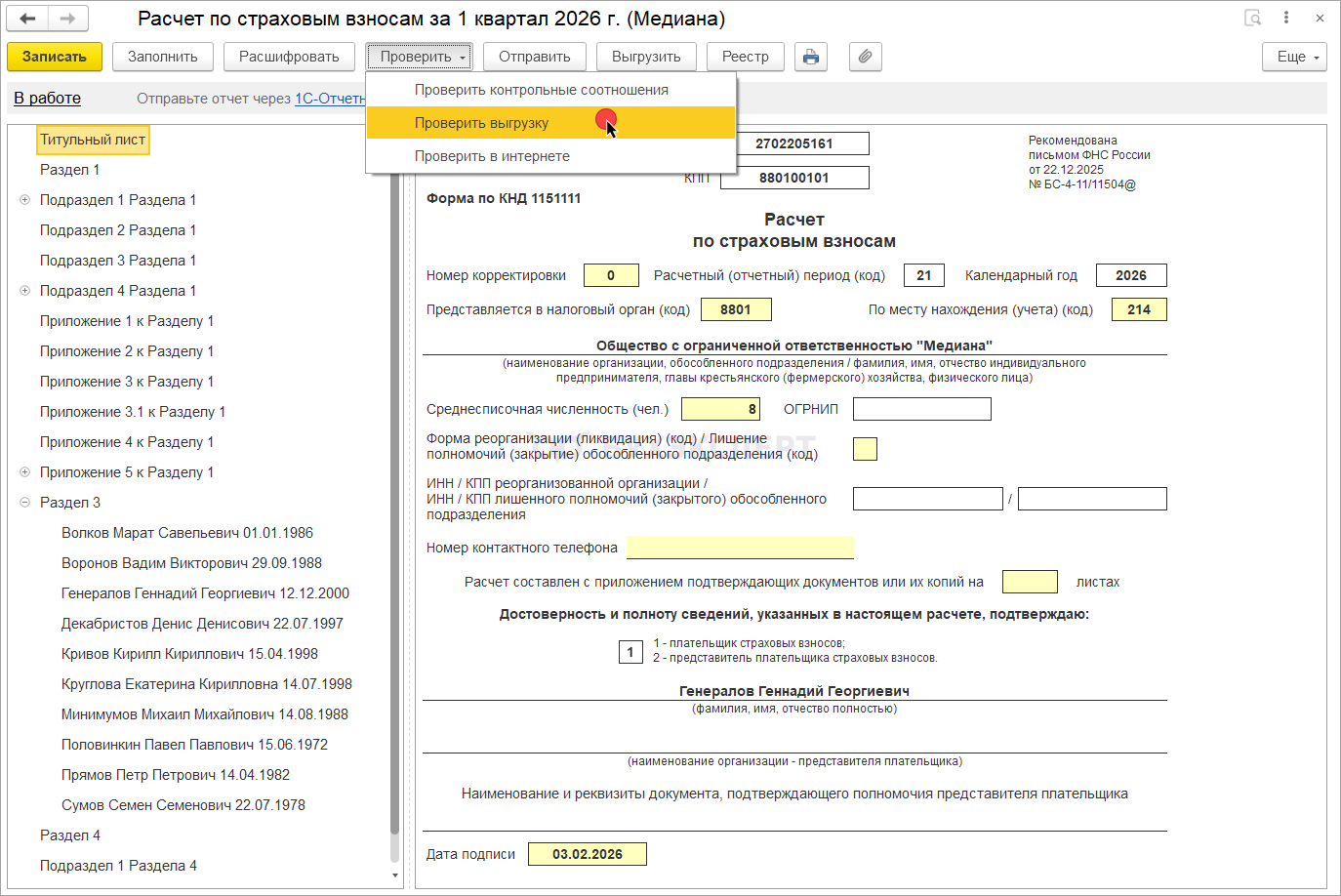The width and height of the screenshot is (1341, 896).
Task: Click the Заполнить button
Action: pos(163,57)
